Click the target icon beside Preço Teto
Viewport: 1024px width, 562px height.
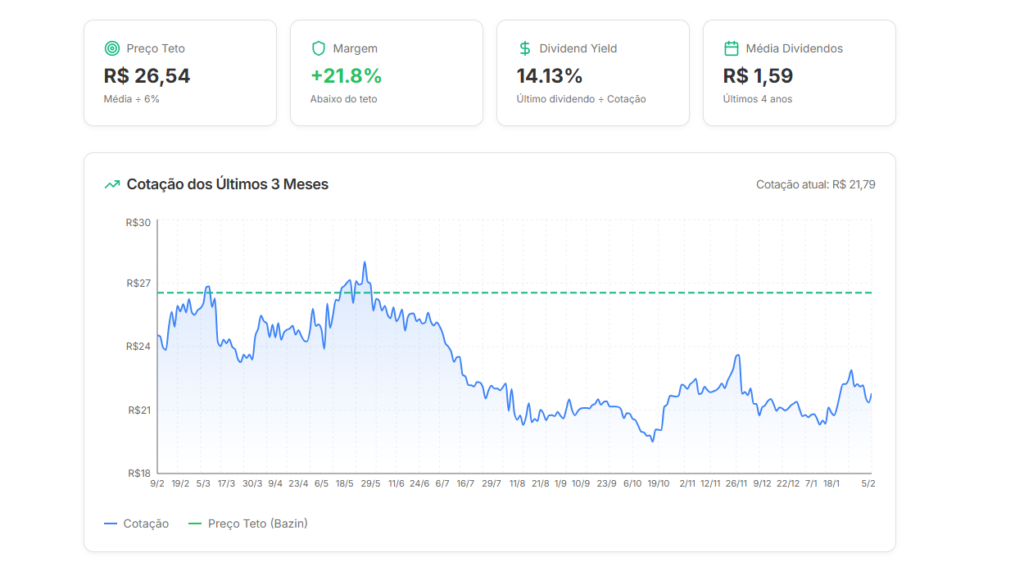pos(111,48)
